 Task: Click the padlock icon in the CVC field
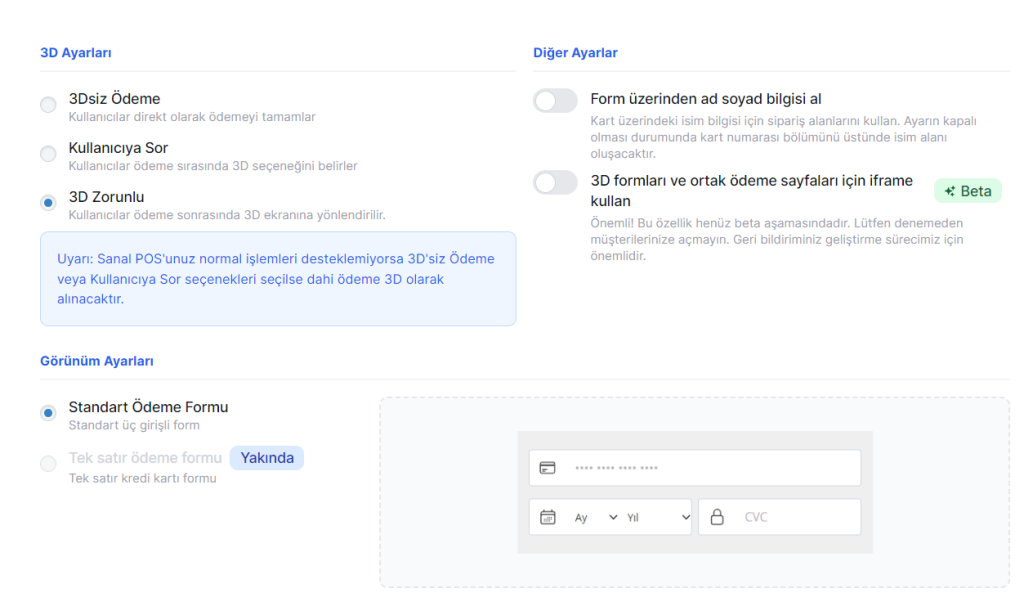pyautogui.click(x=716, y=517)
